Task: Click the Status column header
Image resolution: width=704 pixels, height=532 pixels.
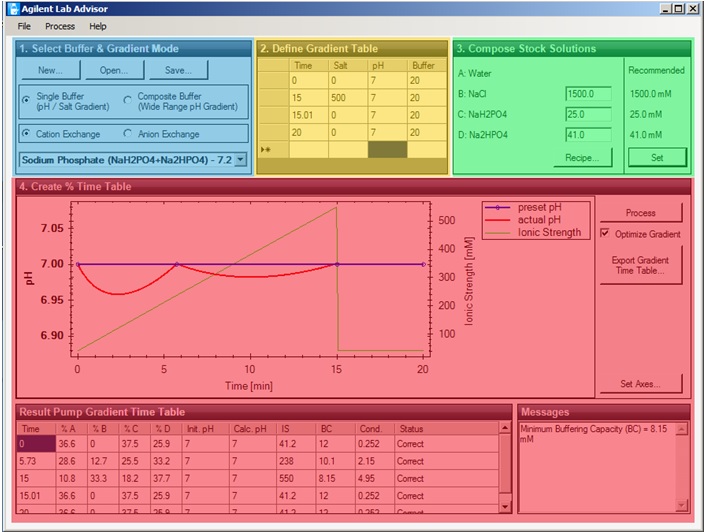Action: click(x=446, y=429)
